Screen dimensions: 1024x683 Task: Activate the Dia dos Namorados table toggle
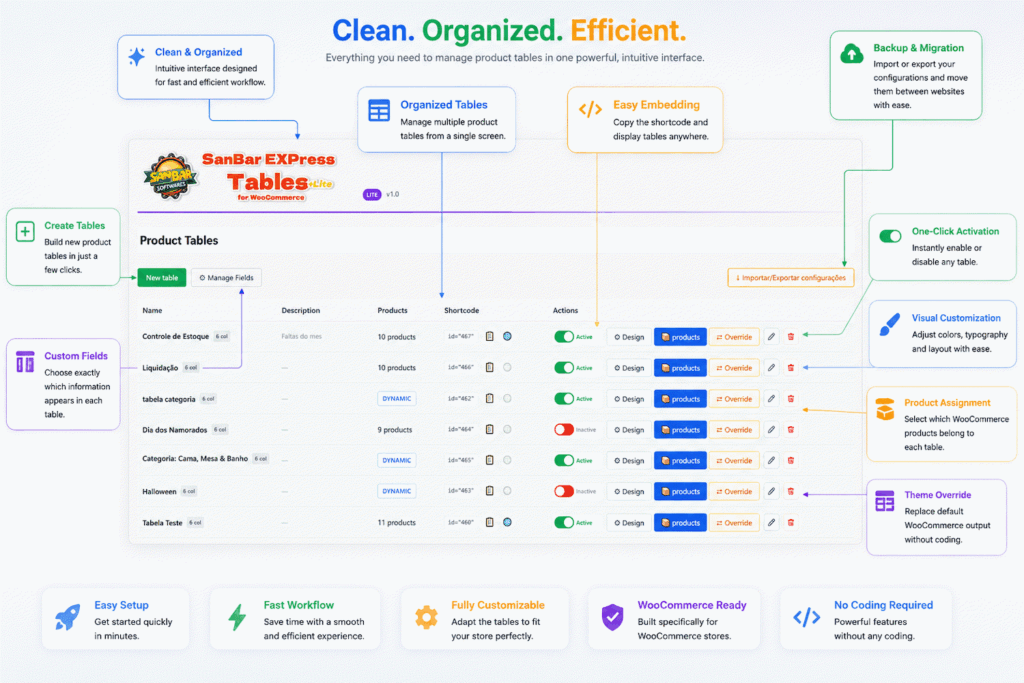(564, 430)
